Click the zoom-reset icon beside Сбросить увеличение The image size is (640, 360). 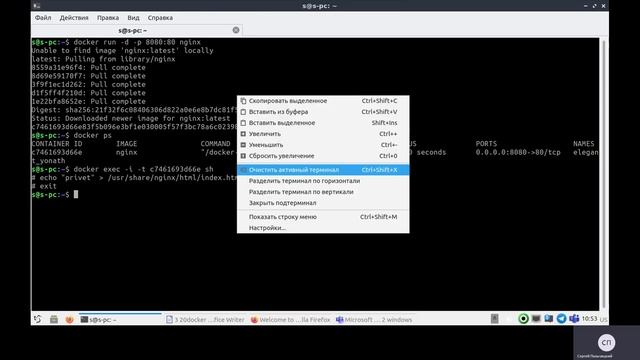[x=243, y=156]
